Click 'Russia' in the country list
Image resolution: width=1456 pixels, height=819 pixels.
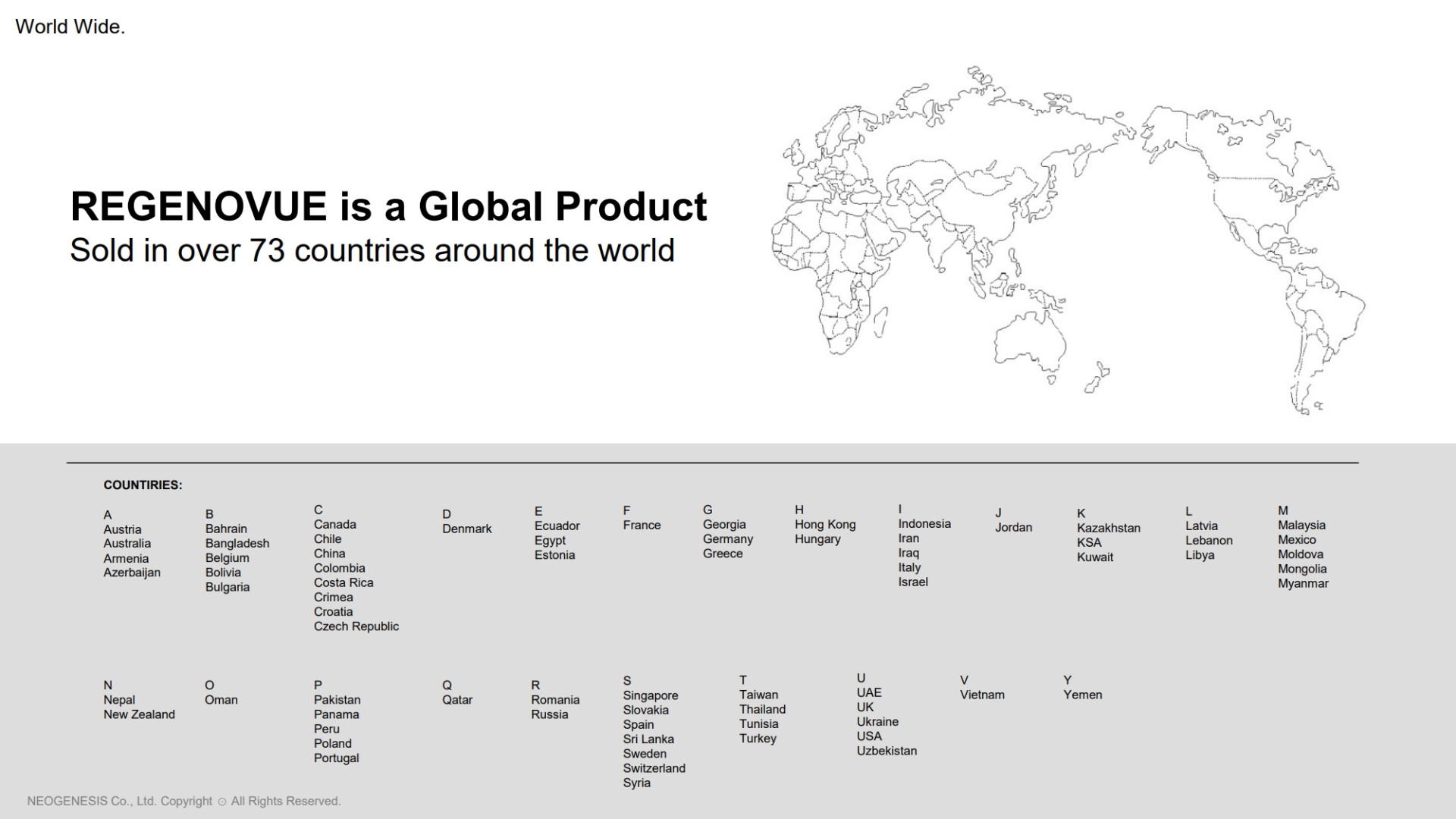pos(550,714)
